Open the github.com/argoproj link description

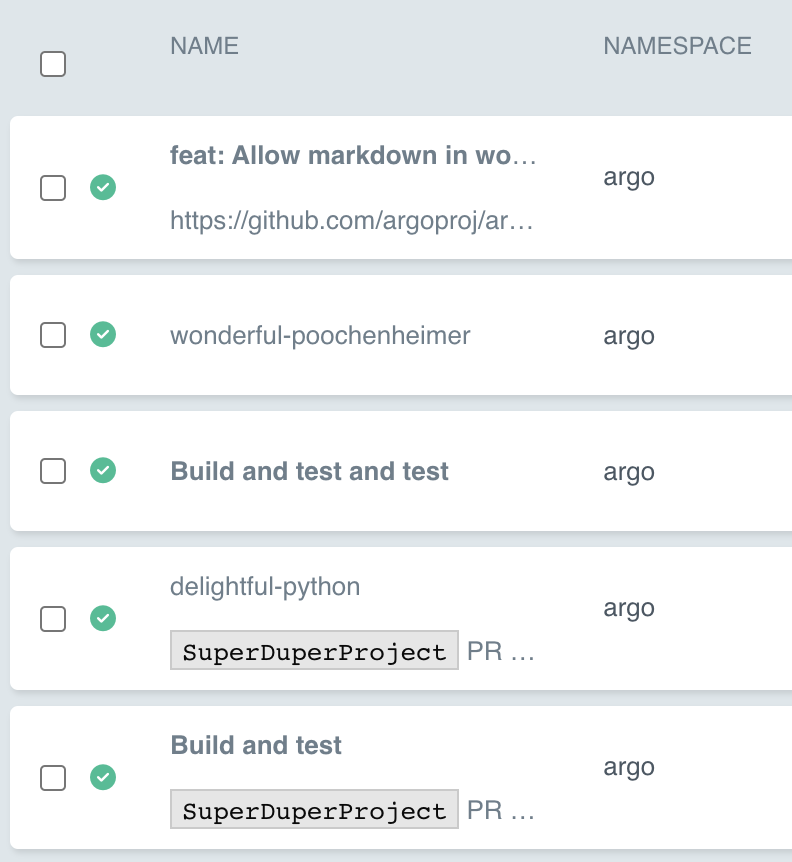pyautogui.click(x=352, y=221)
